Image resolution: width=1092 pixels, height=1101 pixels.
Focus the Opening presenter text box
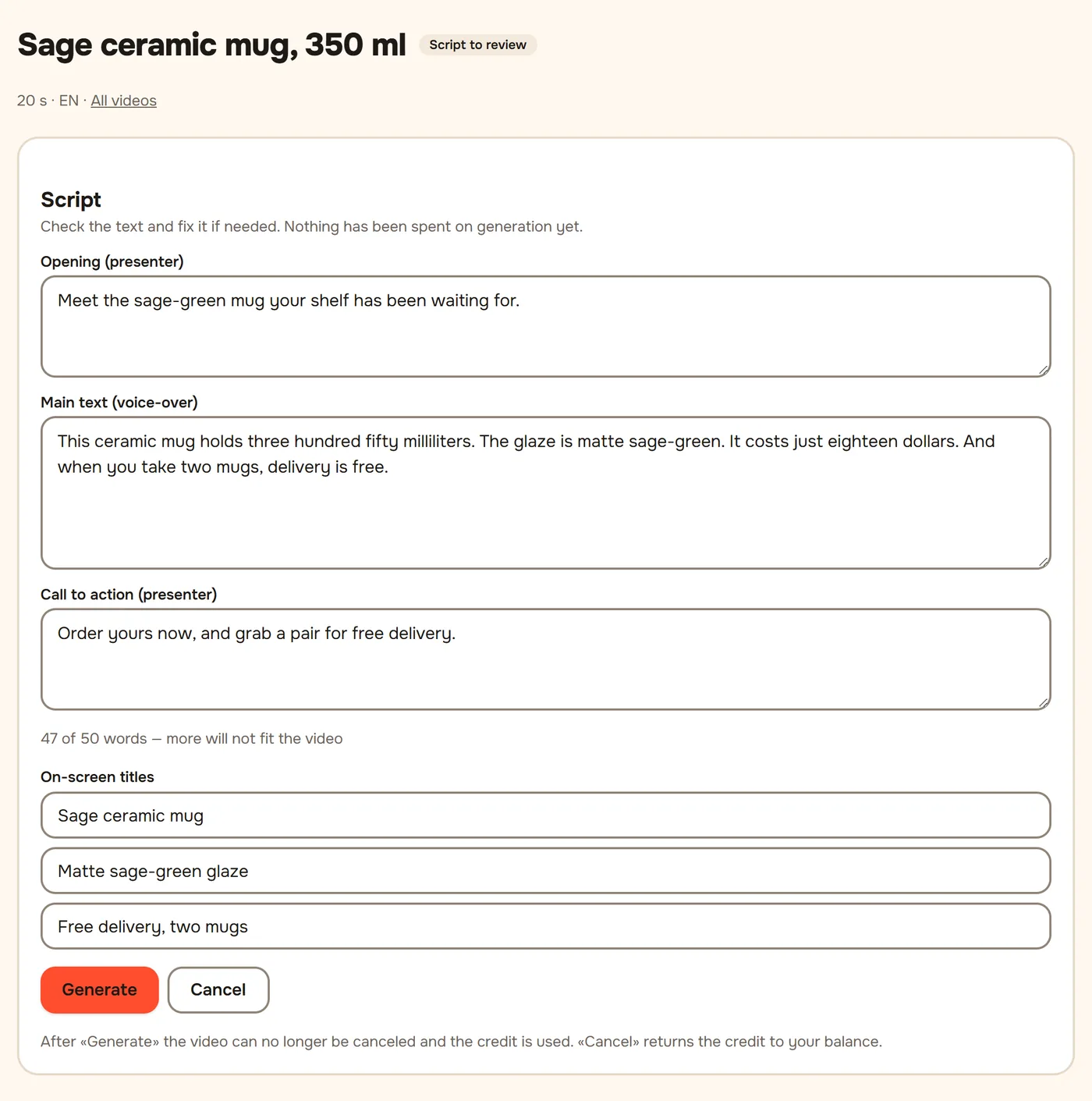545,326
